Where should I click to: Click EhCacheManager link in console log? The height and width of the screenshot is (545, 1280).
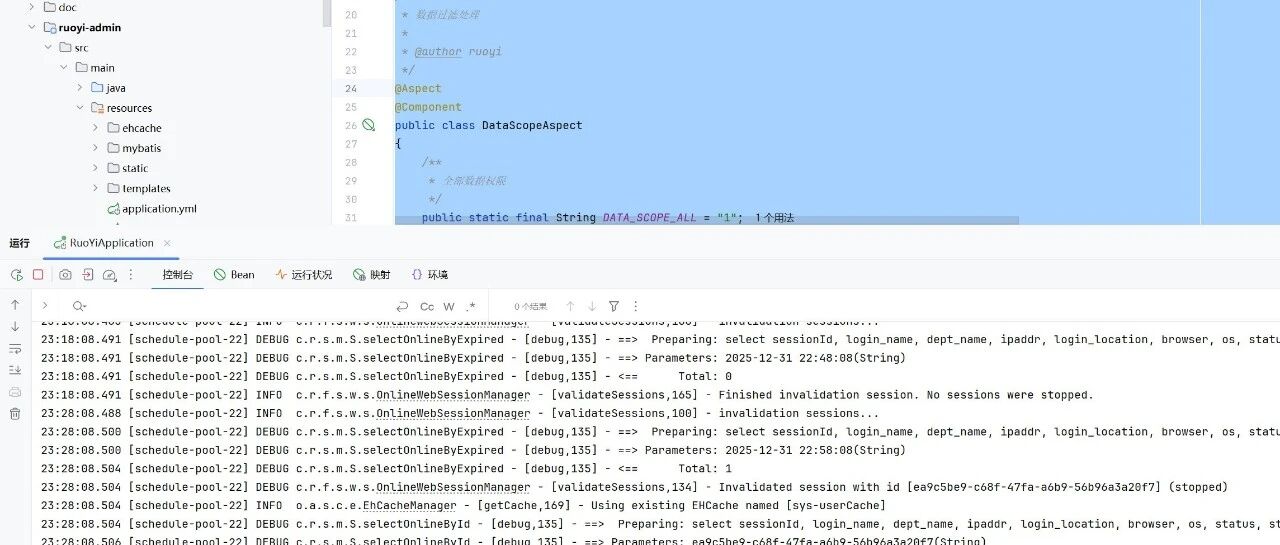pyautogui.click(x=409, y=506)
